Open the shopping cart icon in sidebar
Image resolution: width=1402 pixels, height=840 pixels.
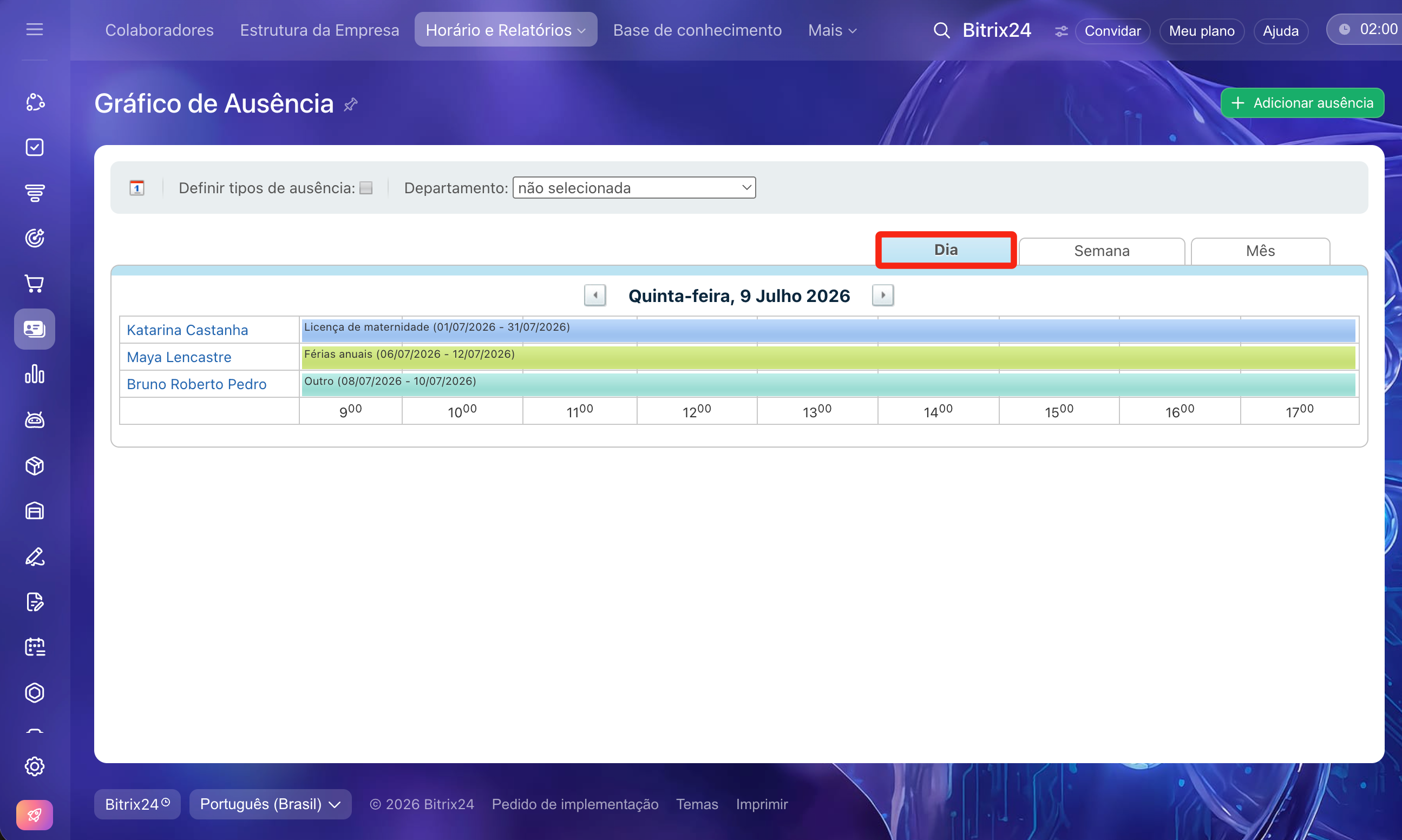click(35, 284)
